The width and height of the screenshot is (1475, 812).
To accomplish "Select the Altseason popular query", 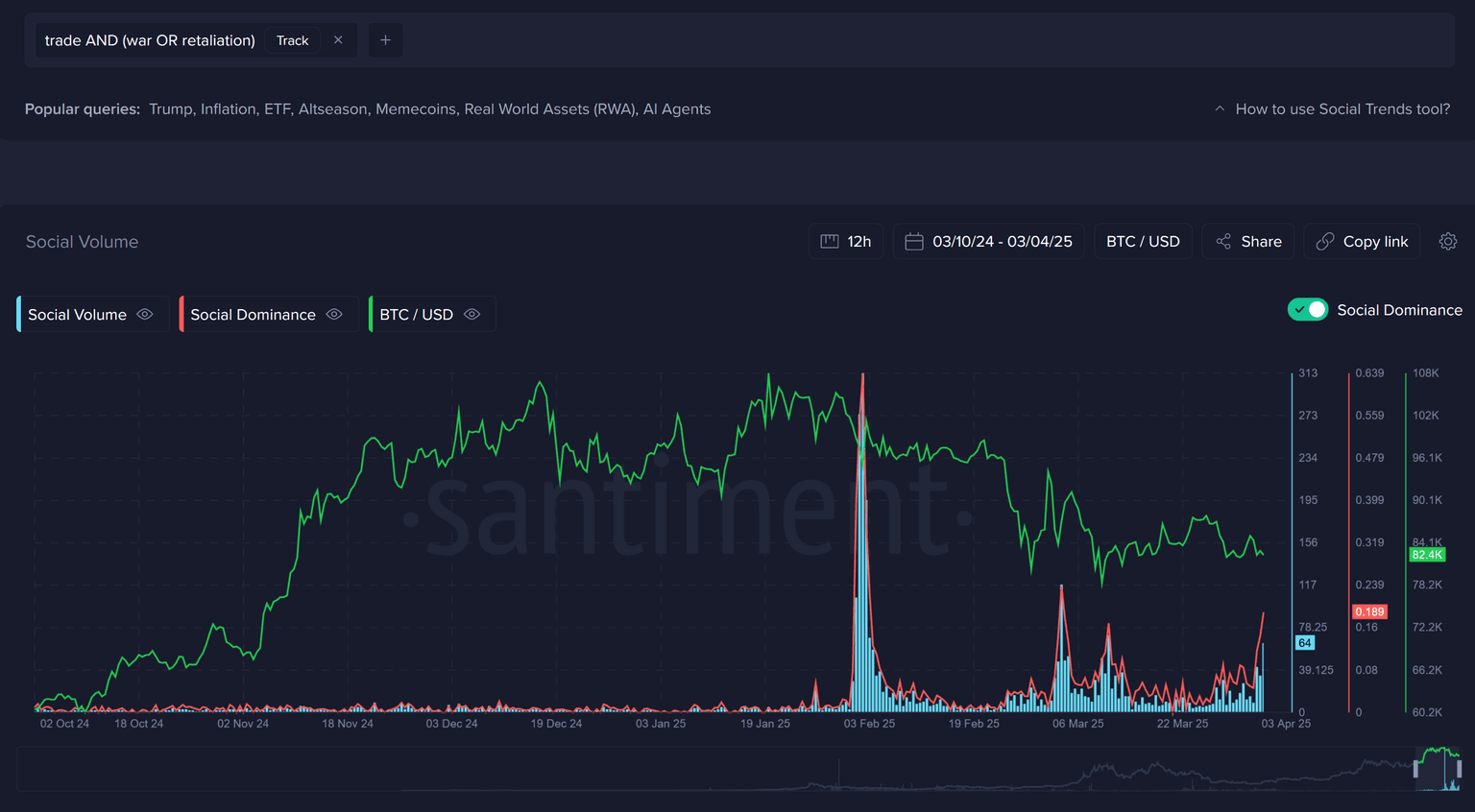I will (x=332, y=109).
